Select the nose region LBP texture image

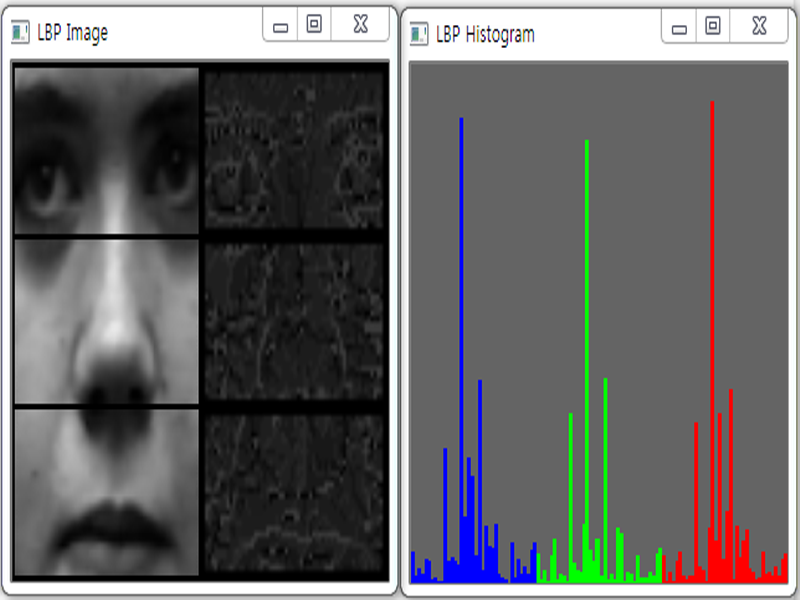(x=294, y=321)
